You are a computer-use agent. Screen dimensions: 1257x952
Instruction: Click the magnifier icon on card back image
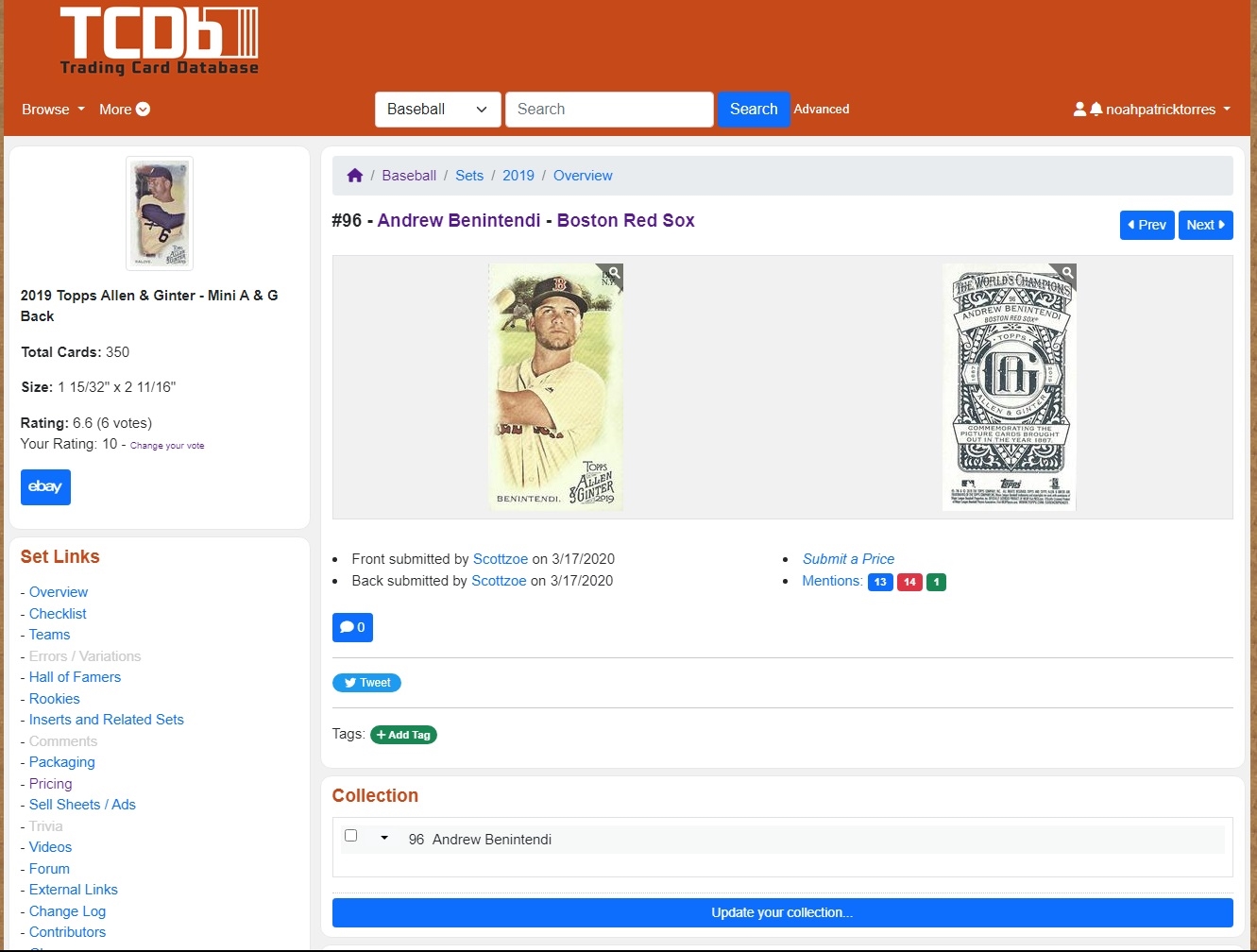(1067, 273)
